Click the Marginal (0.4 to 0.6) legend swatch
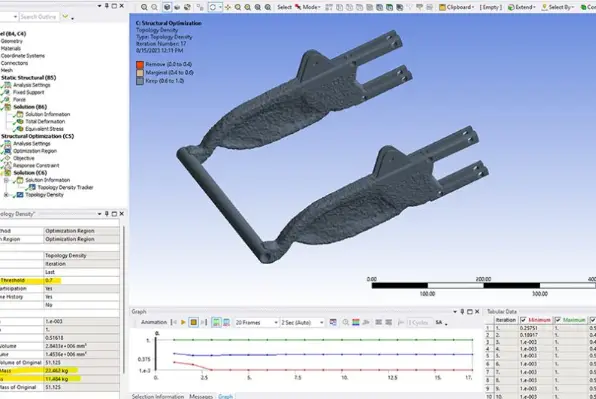596x399 pixels. pyautogui.click(x=140, y=73)
